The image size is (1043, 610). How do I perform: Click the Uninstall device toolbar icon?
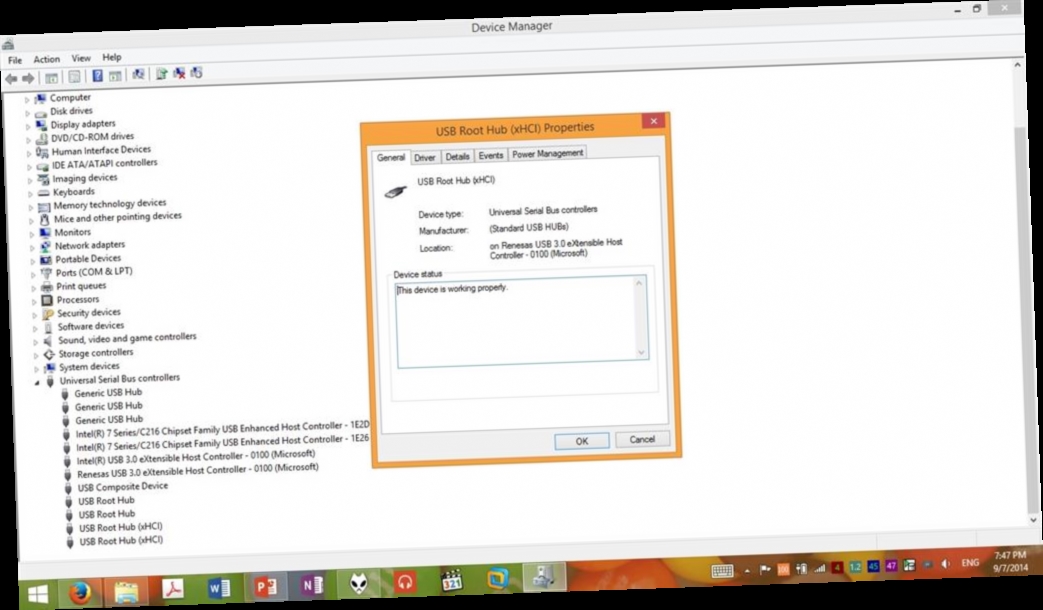click(179, 73)
